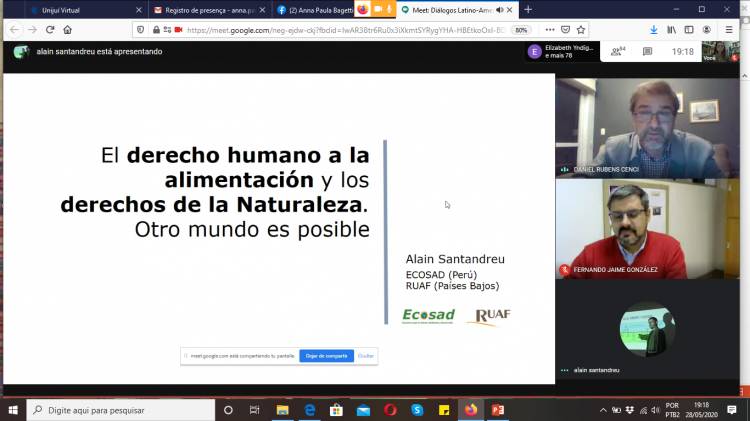750x421 pixels.
Task: Open the Meet participants list icon
Action: click(617, 51)
